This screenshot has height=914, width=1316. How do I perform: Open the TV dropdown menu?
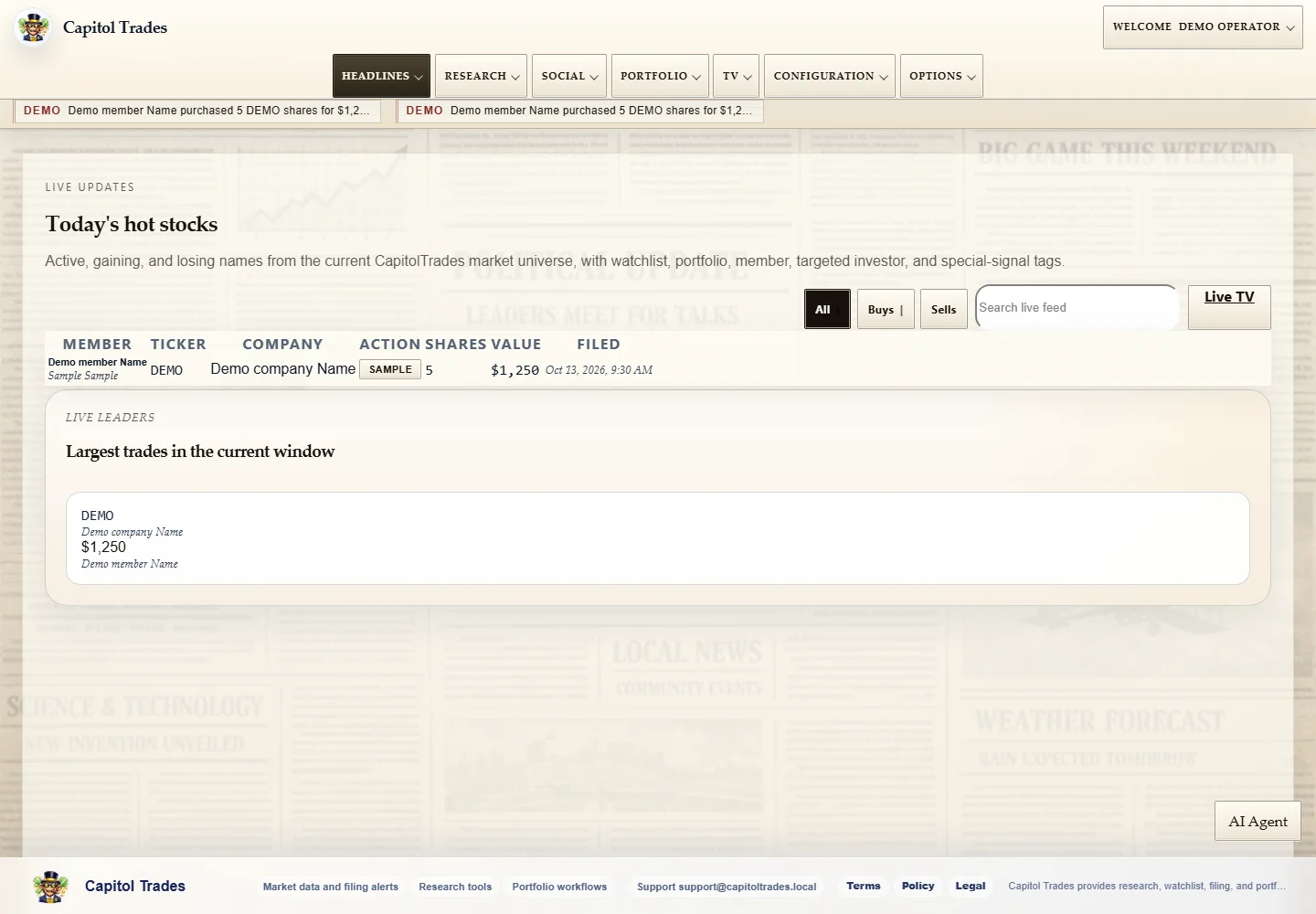pyautogui.click(x=737, y=76)
